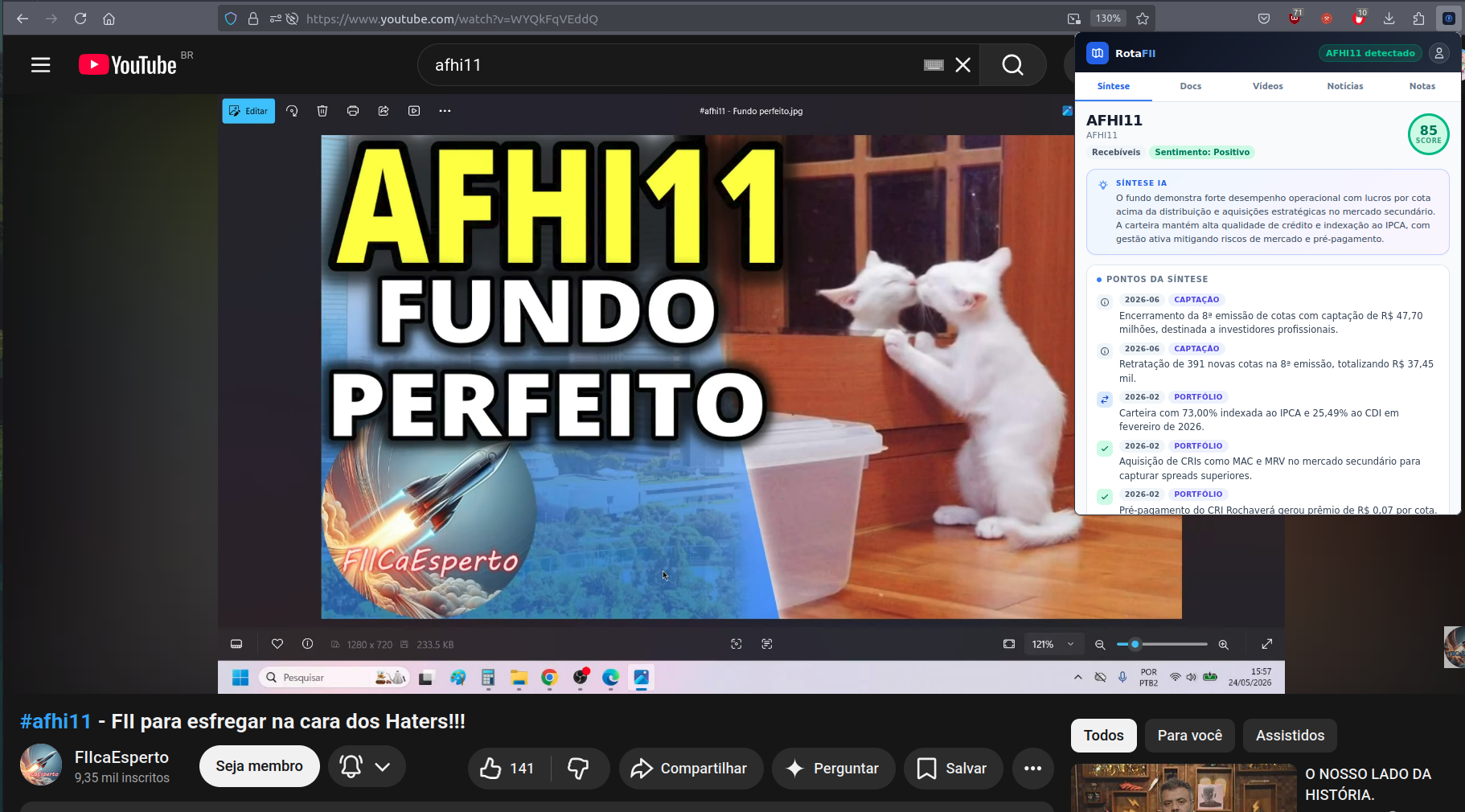Screen dimensions: 1465x812
Task: Click the Compartilhar share button
Action: [x=690, y=768]
